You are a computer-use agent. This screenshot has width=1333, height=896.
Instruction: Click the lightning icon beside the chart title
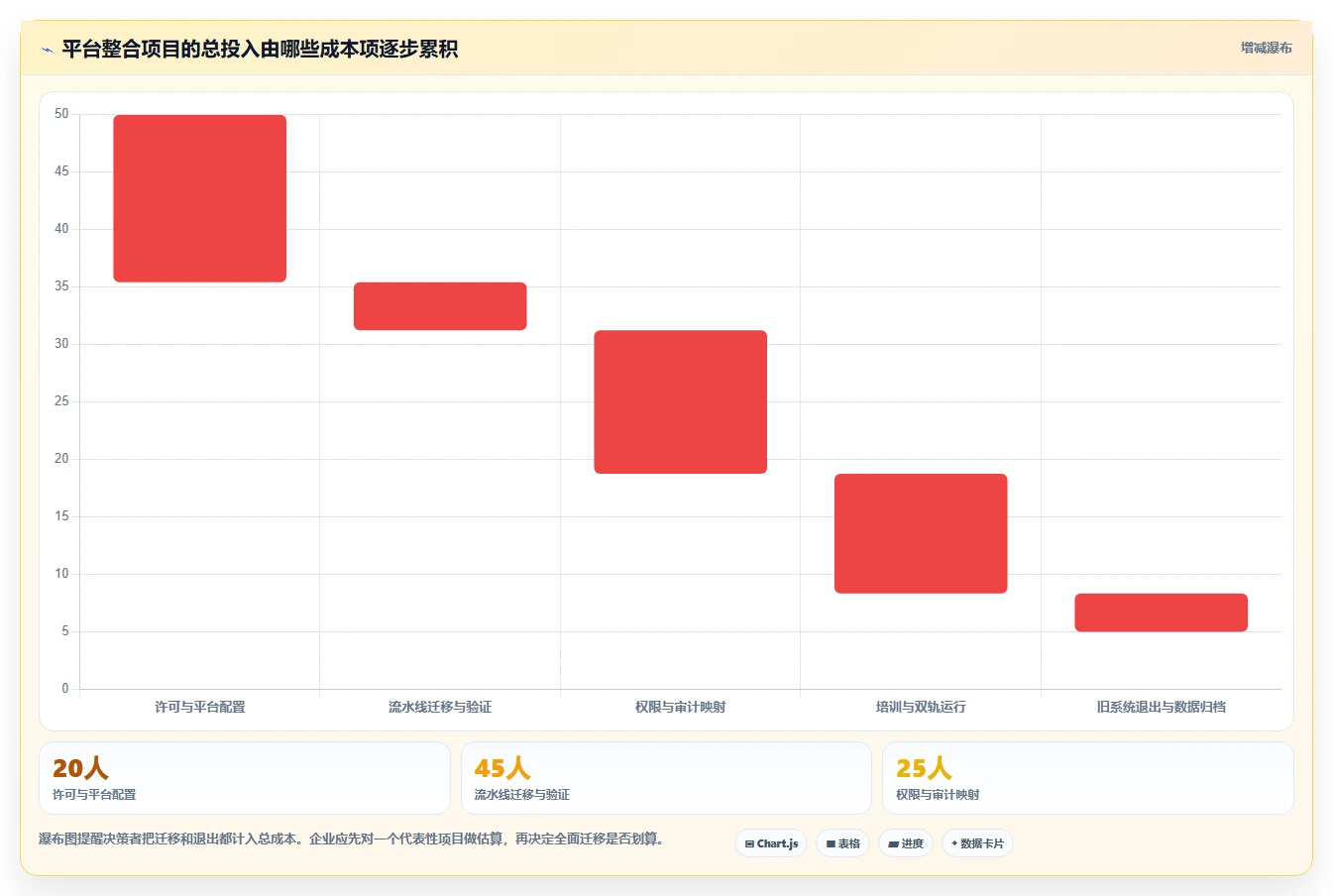click(47, 50)
